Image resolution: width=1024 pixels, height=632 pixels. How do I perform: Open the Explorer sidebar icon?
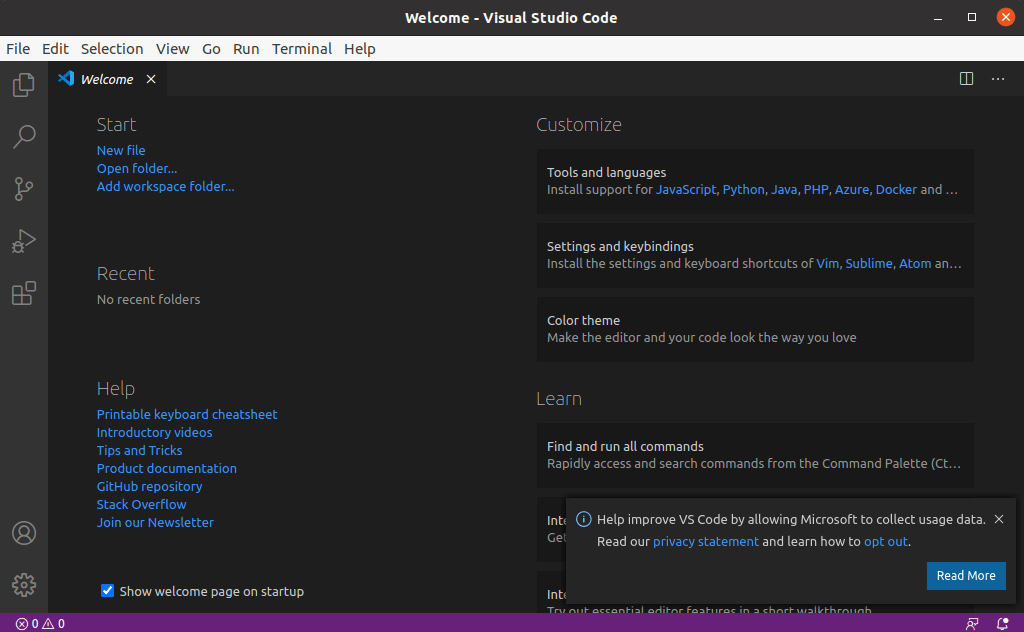pos(22,85)
